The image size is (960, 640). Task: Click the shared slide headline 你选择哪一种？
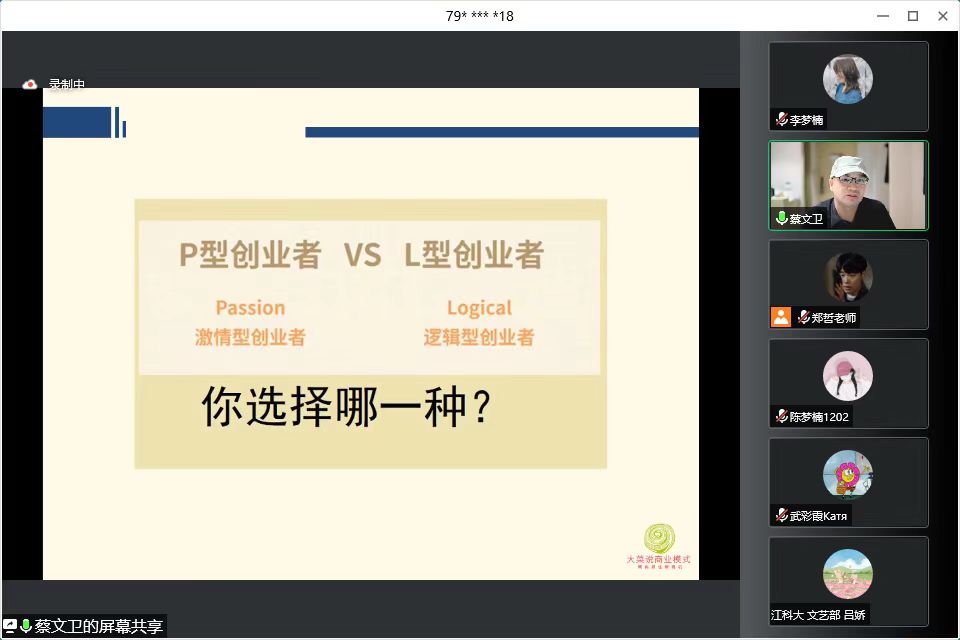(x=347, y=407)
